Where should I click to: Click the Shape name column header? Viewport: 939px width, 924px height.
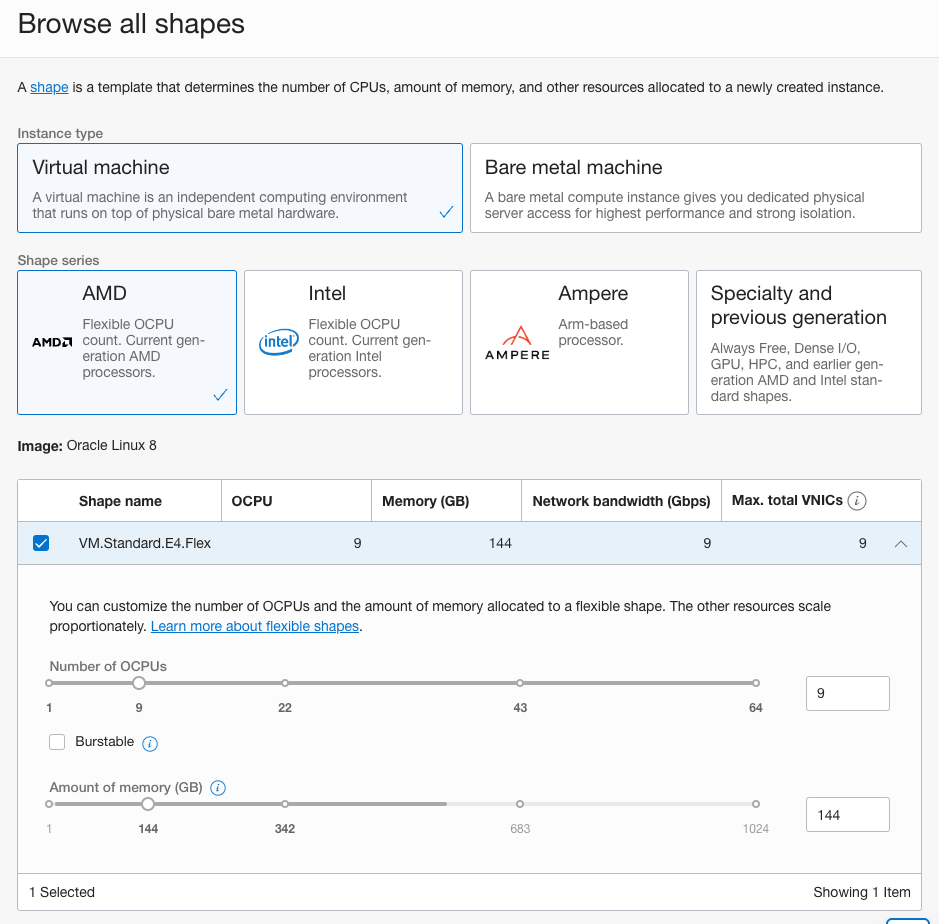pyautogui.click(x=120, y=501)
